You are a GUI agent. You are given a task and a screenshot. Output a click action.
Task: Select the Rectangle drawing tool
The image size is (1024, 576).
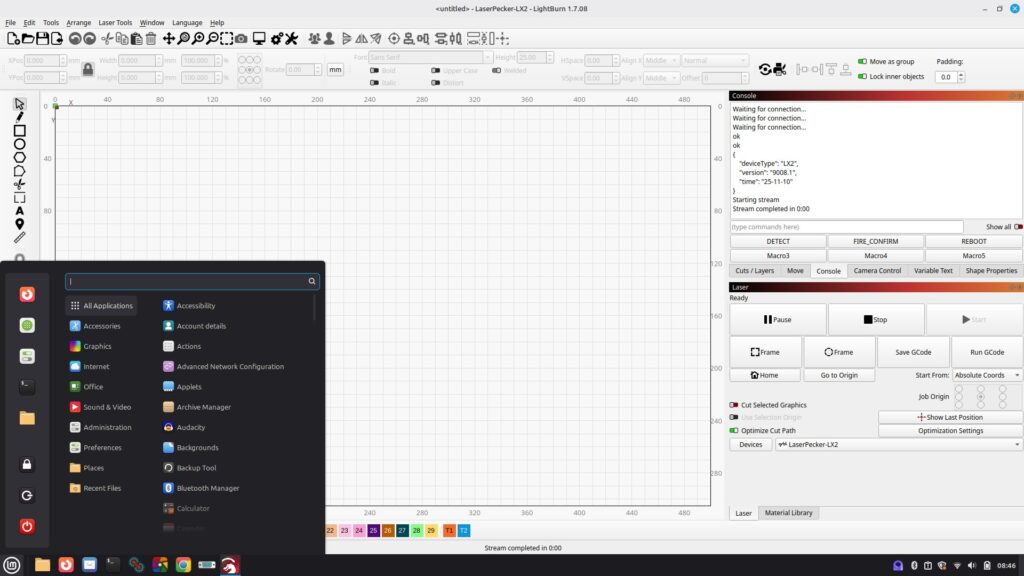pyautogui.click(x=19, y=130)
